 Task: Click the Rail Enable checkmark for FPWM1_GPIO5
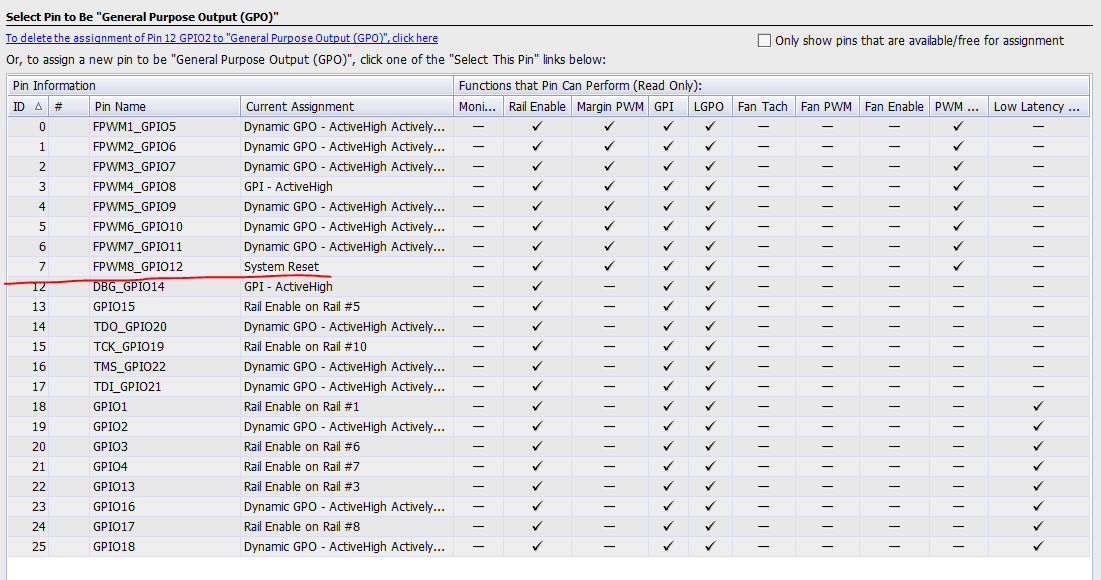(x=536, y=126)
